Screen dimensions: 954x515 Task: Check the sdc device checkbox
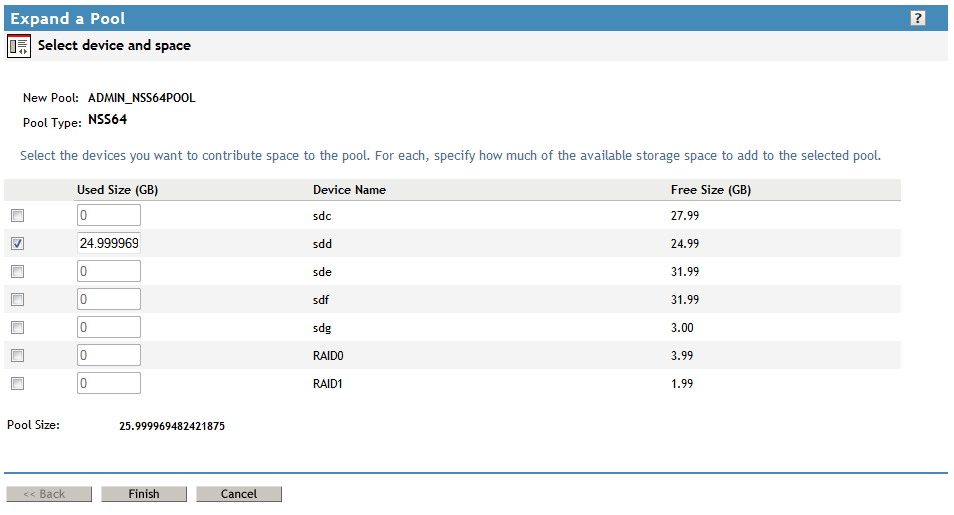coord(18,215)
